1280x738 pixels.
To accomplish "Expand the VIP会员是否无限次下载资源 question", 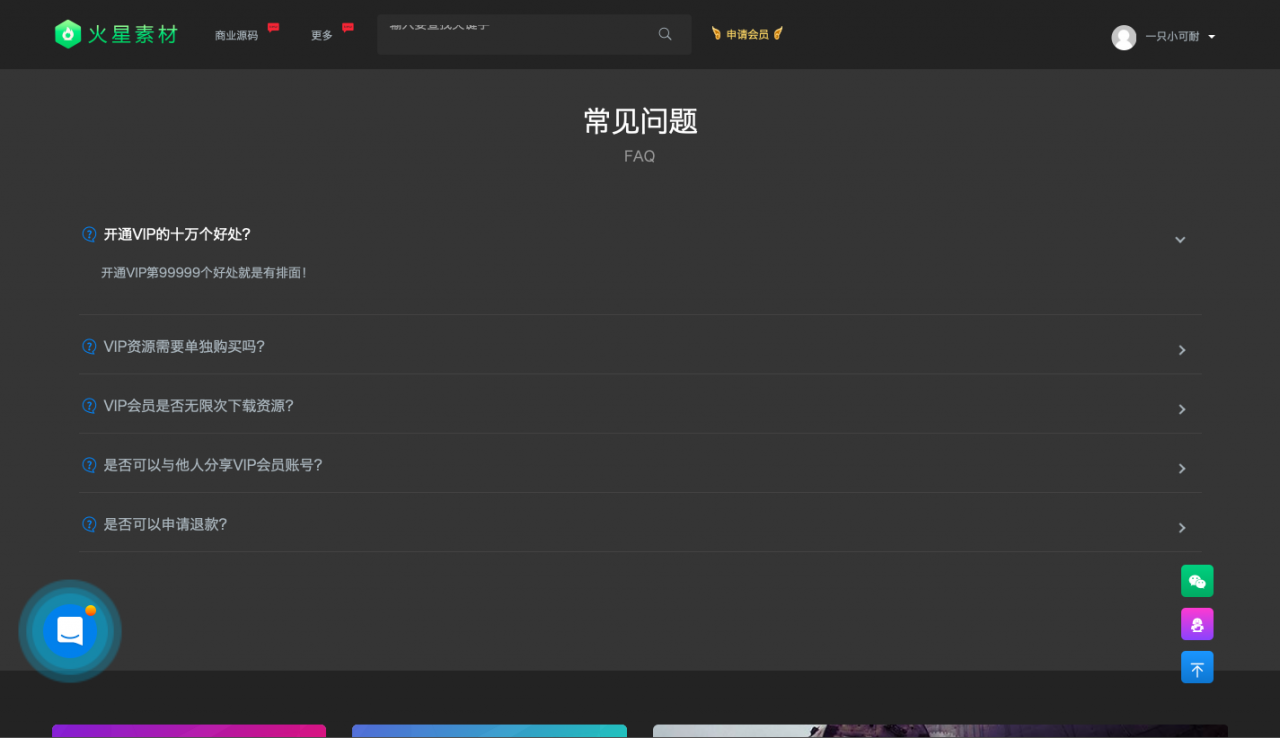I will [x=1181, y=409].
